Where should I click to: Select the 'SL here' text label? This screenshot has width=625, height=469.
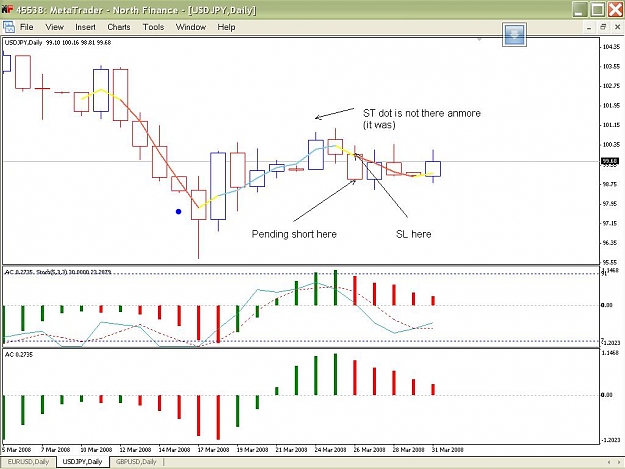(413, 234)
